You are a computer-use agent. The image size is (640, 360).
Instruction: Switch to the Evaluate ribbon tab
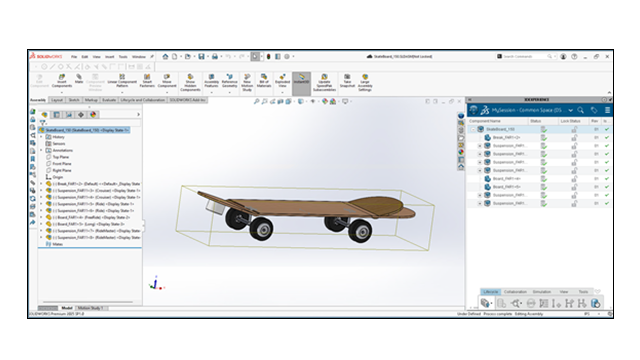point(109,100)
